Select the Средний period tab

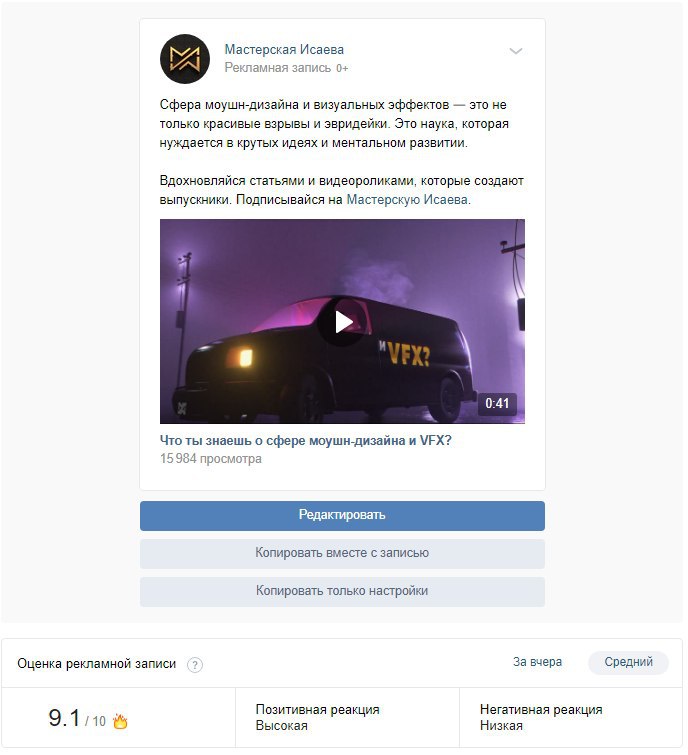[628, 662]
